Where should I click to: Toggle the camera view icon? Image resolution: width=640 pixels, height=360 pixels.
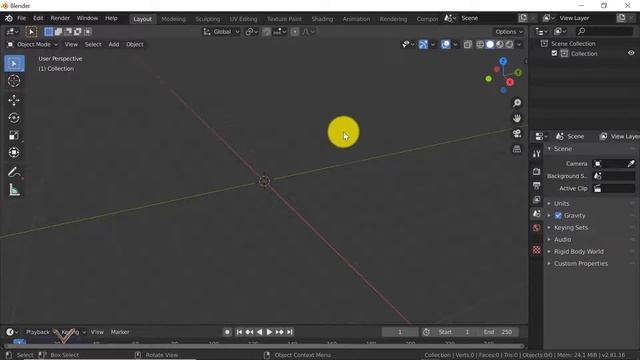(517, 133)
